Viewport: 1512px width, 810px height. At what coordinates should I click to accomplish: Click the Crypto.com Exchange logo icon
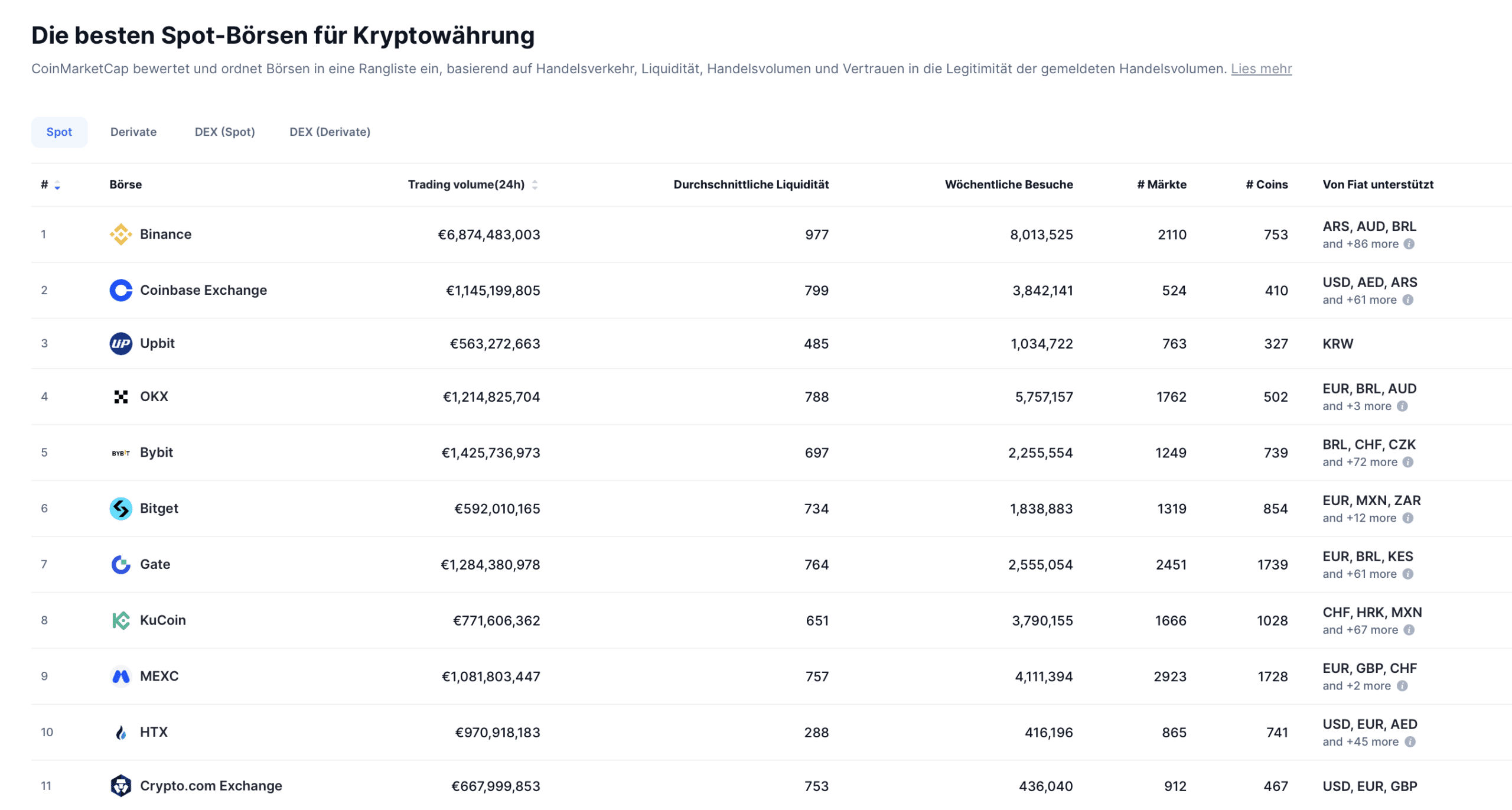pyautogui.click(x=120, y=785)
